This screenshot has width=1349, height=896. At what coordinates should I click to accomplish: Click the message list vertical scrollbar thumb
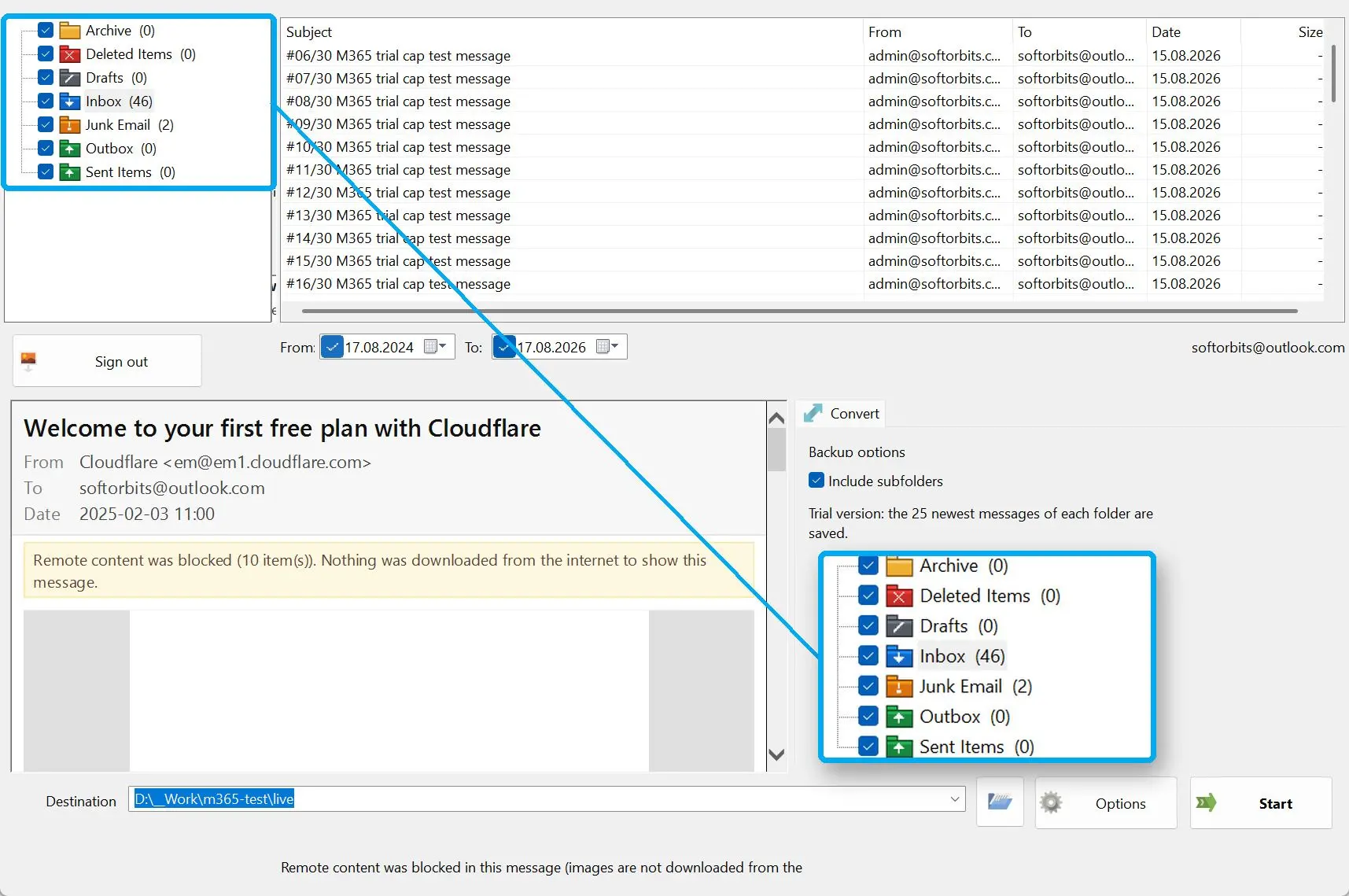(1333, 73)
